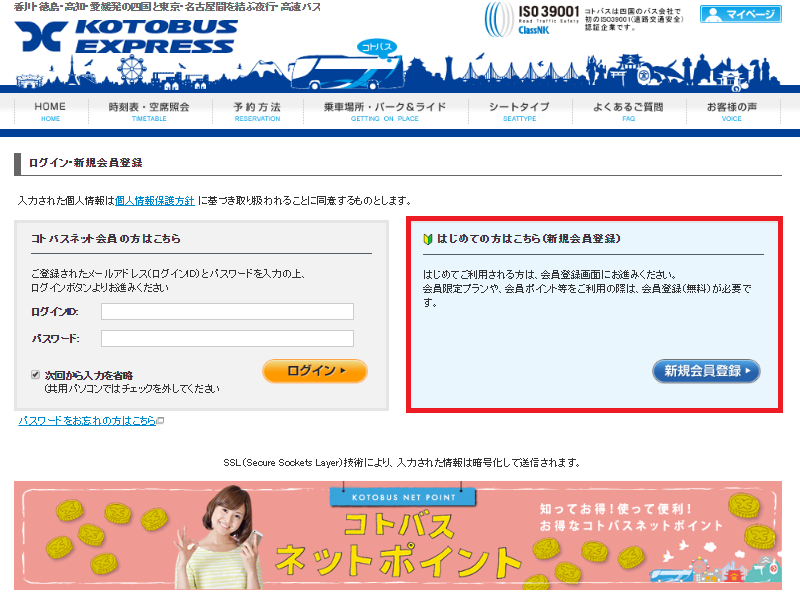Open 時刻表・空席照会 timetable menu
Screen dimensions: 800x607
[x=148, y=111]
